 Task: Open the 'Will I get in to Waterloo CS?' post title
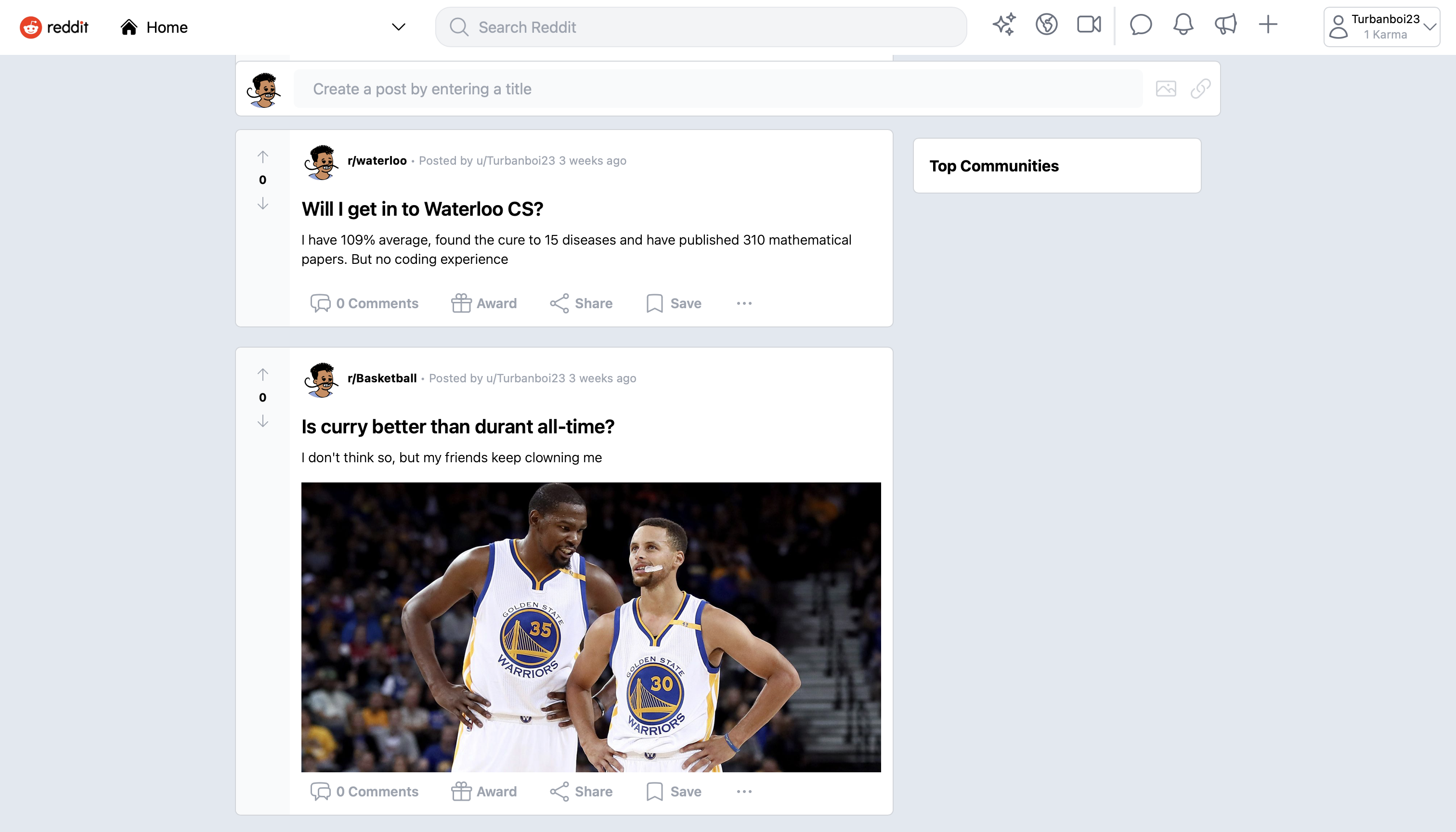tap(422, 209)
